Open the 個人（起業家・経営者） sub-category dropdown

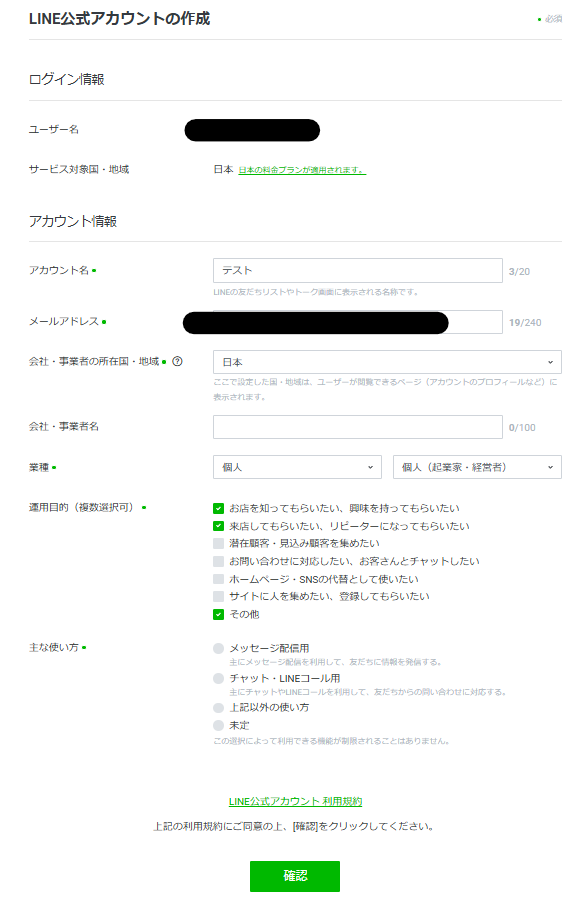pyautogui.click(x=477, y=467)
